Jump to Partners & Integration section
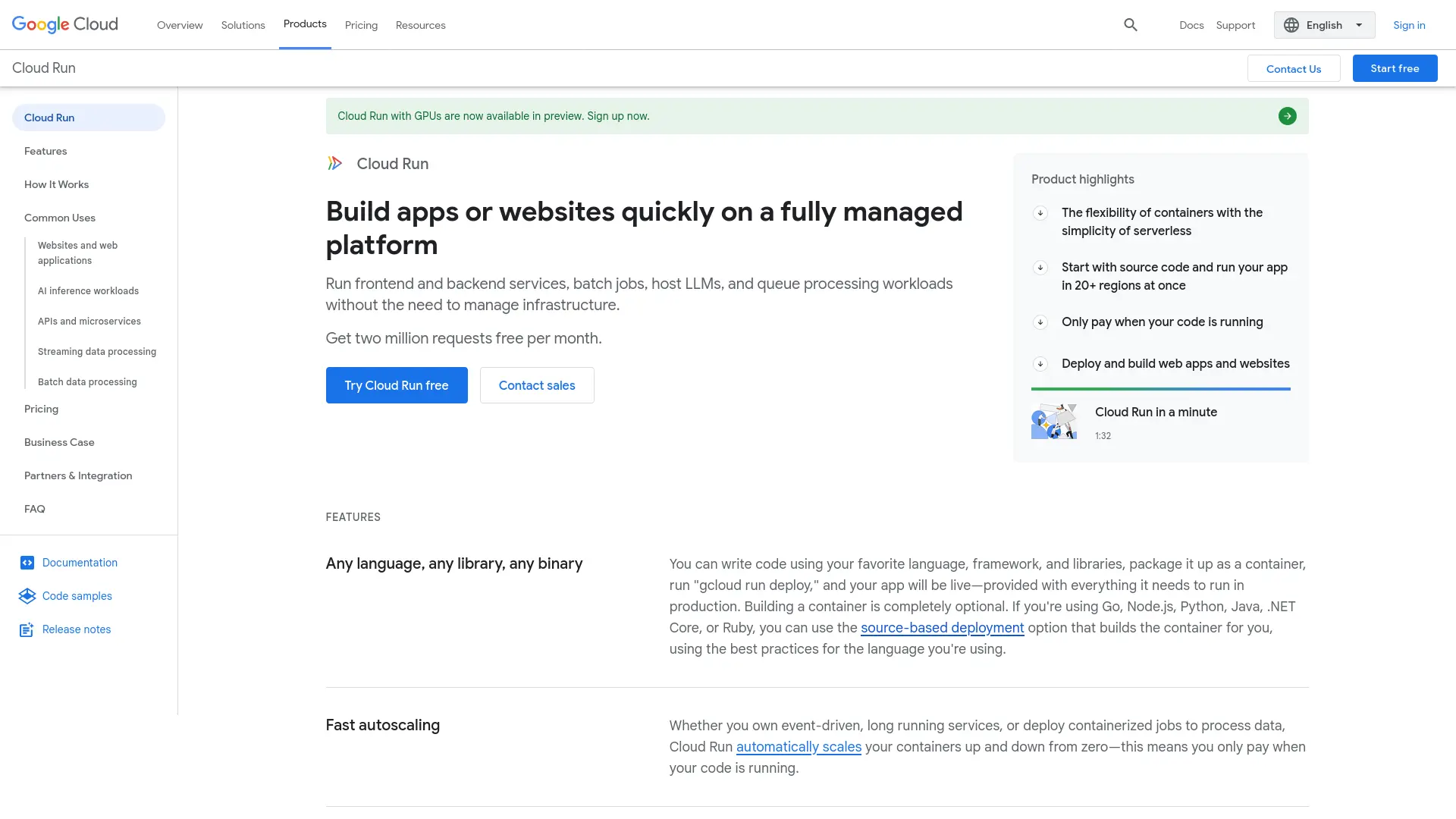1456x819 pixels. (x=78, y=475)
